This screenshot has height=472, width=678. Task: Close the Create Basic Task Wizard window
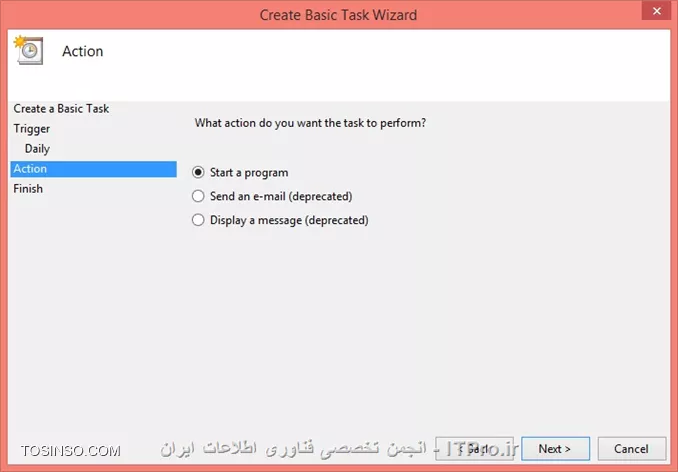click(656, 11)
